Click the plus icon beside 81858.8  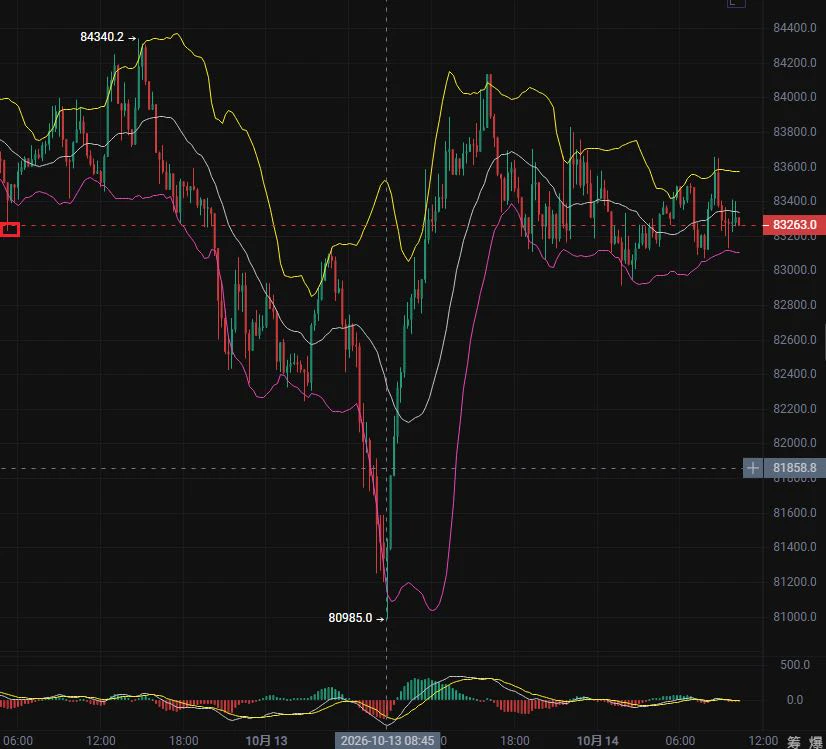tap(753, 468)
